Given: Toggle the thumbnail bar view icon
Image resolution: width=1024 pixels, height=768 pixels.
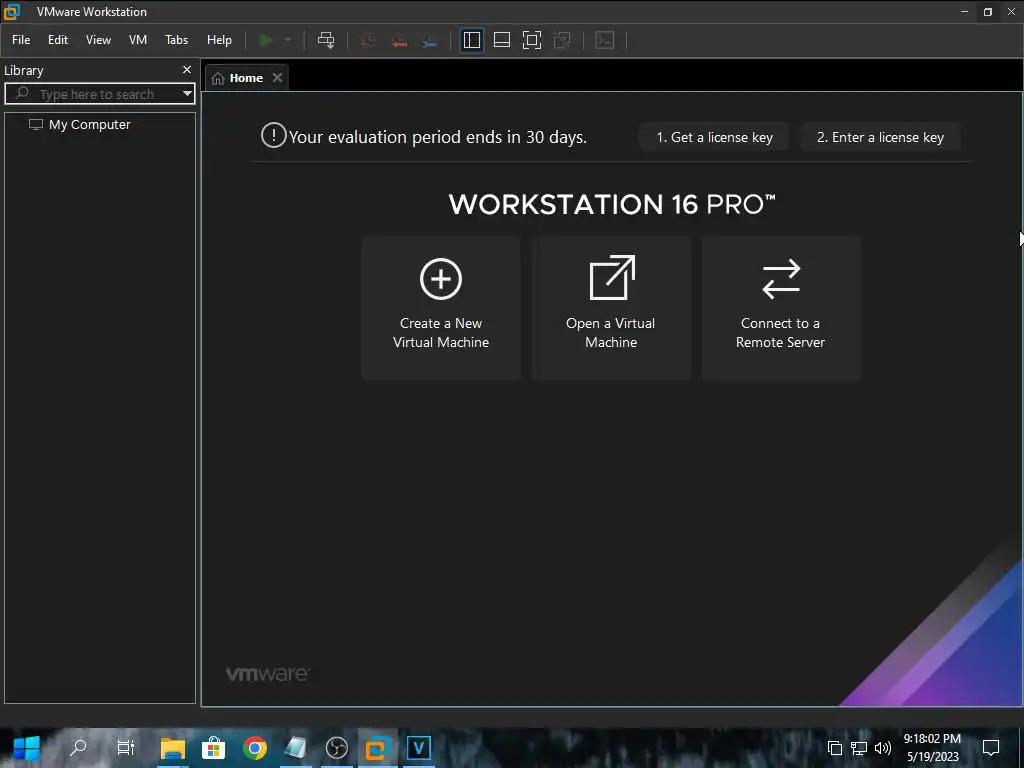Looking at the screenshot, I should pos(502,40).
